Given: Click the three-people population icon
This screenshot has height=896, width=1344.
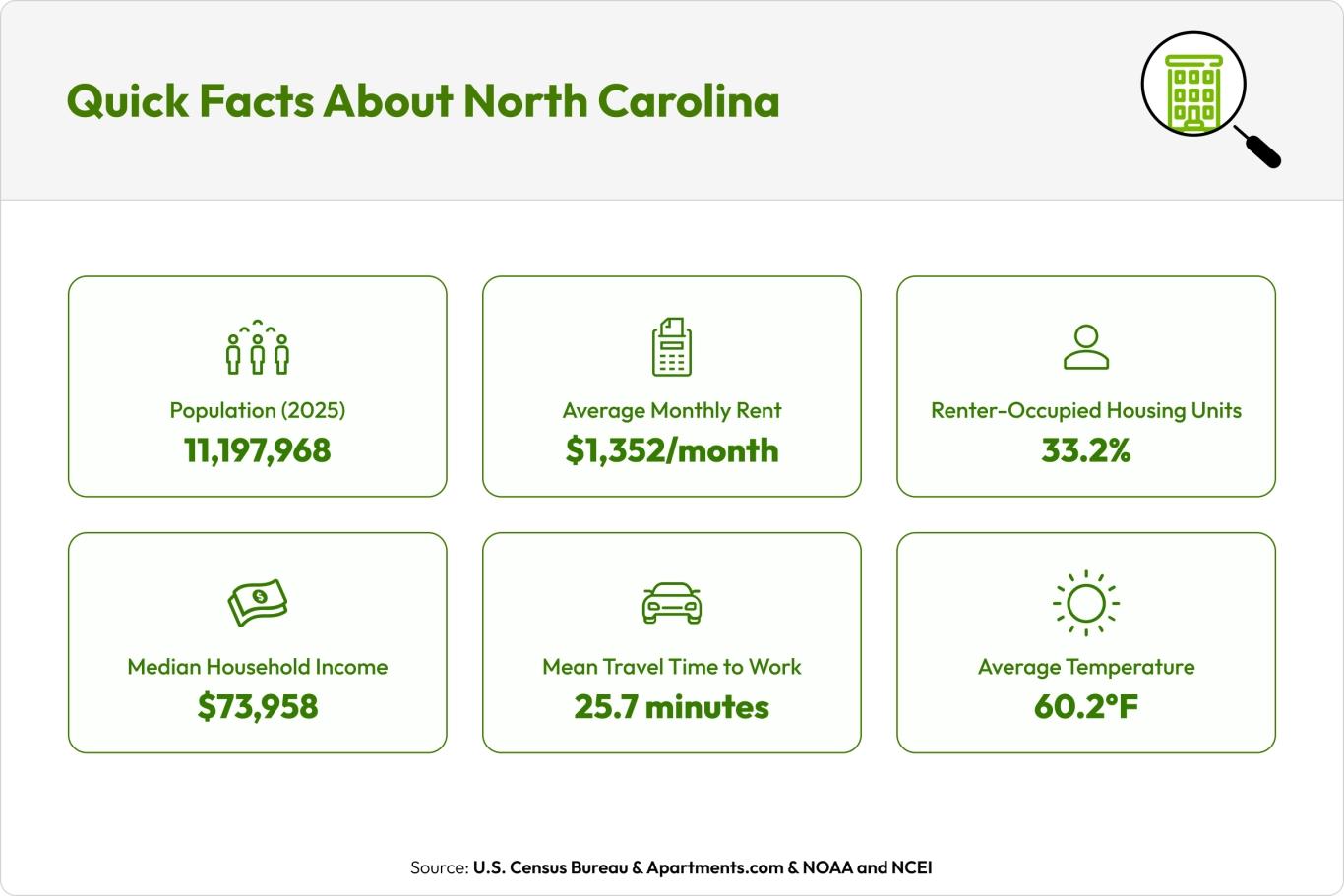Looking at the screenshot, I should (258, 347).
